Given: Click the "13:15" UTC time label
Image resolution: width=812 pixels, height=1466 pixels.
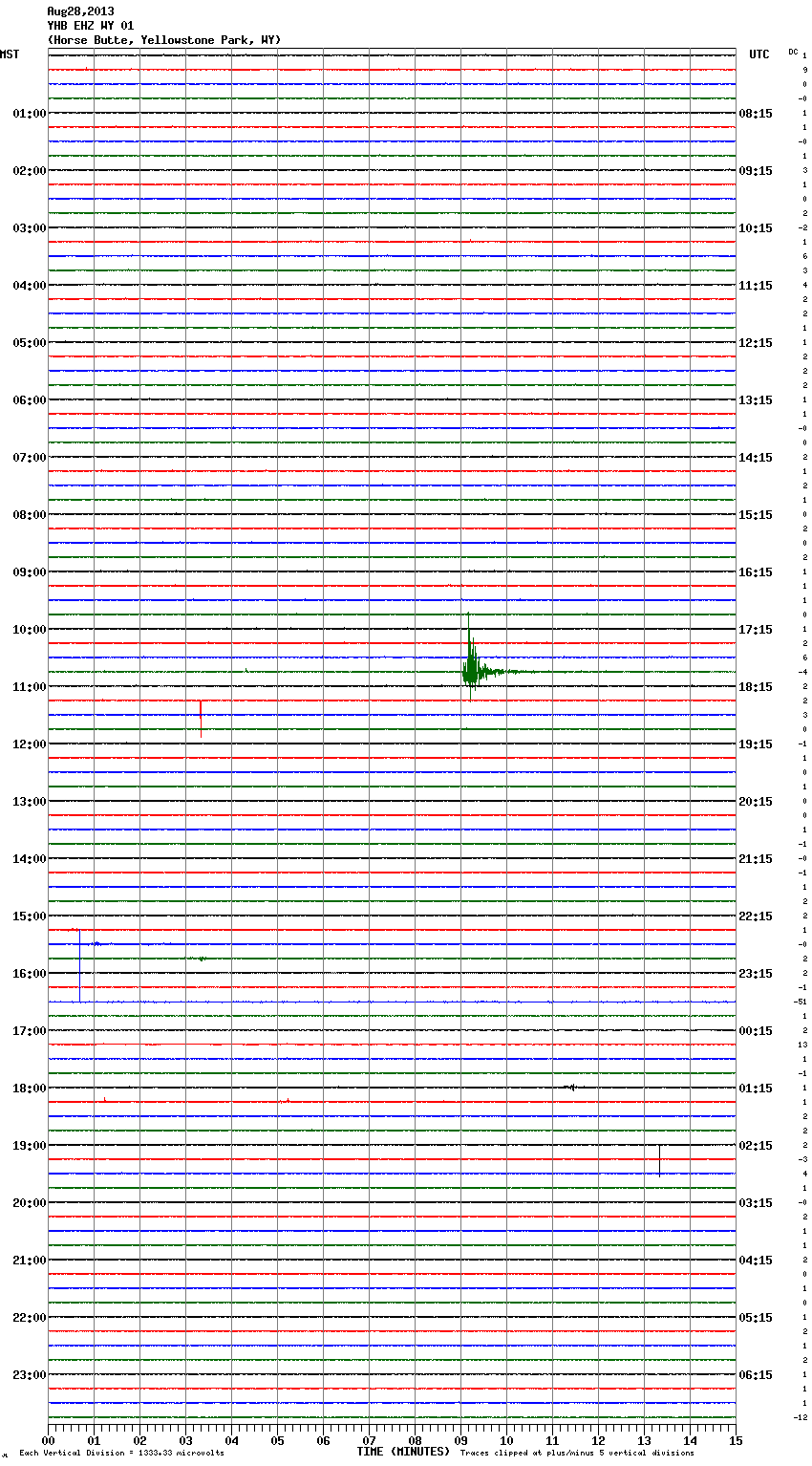Looking at the screenshot, I should coord(756,400).
